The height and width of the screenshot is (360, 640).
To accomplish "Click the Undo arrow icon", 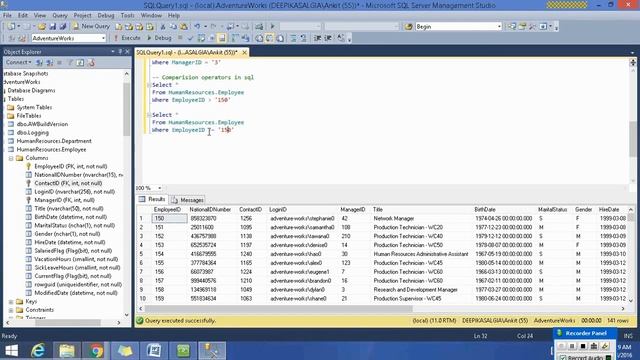I will pyautogui.click(x=197, y=27).
